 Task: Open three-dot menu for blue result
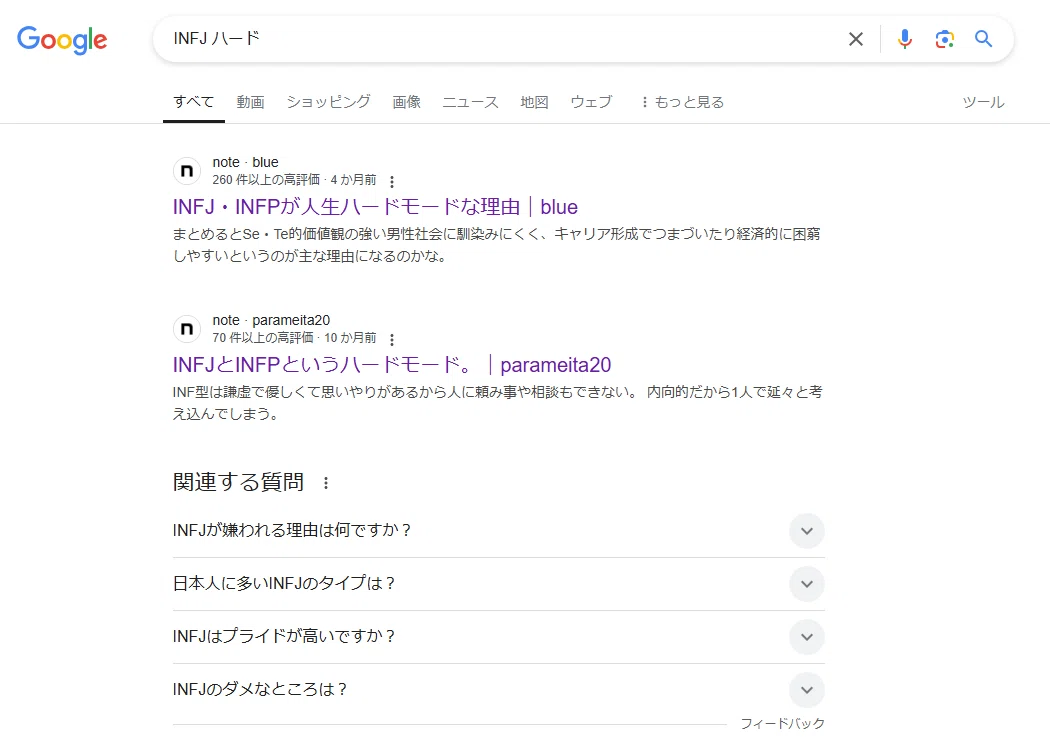392,181
